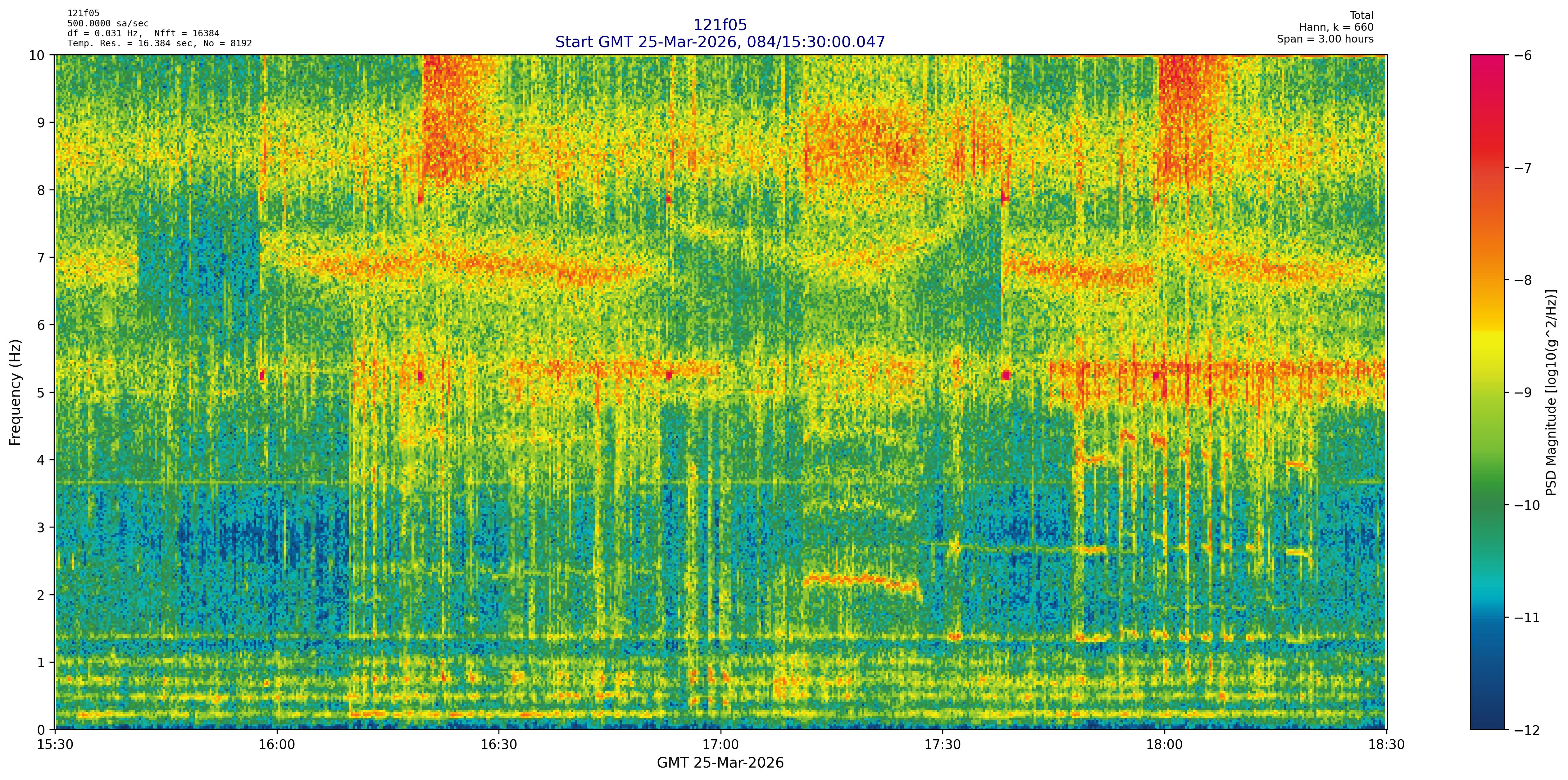Click the Start GMT timestamp subtitle
The width and height of the screenshot is (1568, 780).
[720, 42]
